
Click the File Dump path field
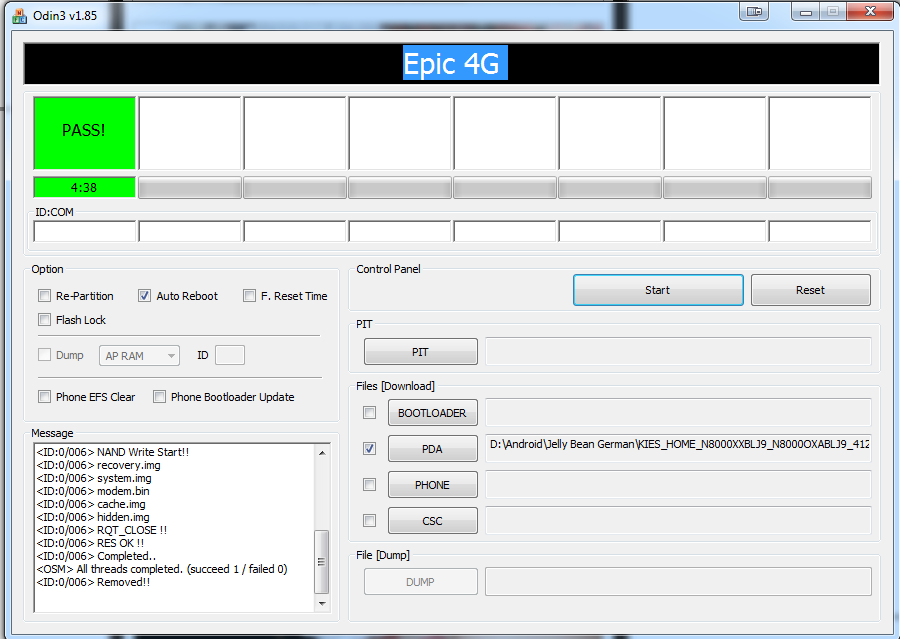coord(678,582)
